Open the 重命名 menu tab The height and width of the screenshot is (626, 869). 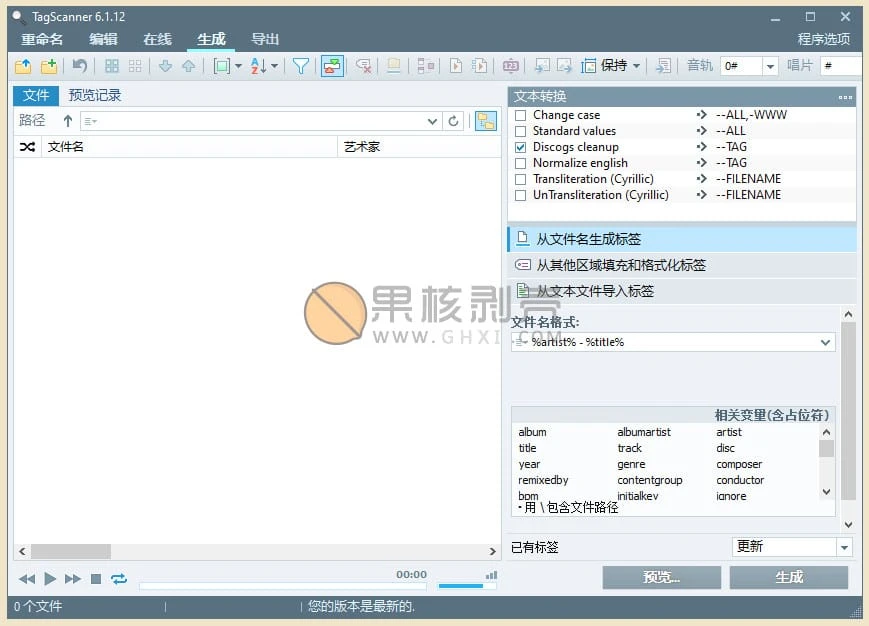click(42, 39)
